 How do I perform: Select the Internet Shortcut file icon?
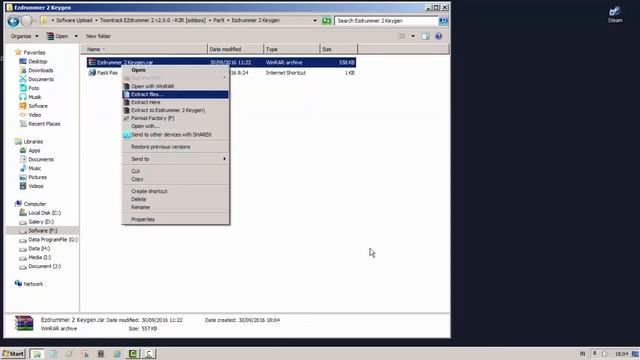[x=92, y=73]
